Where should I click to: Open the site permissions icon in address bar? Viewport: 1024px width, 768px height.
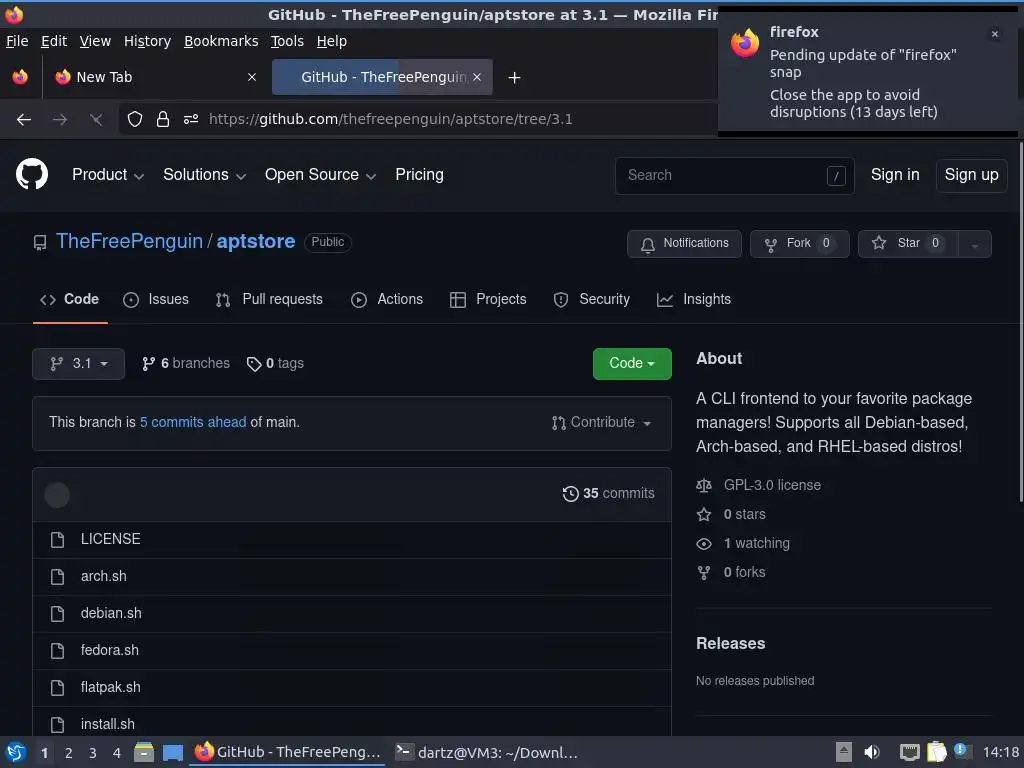point(191,120)
